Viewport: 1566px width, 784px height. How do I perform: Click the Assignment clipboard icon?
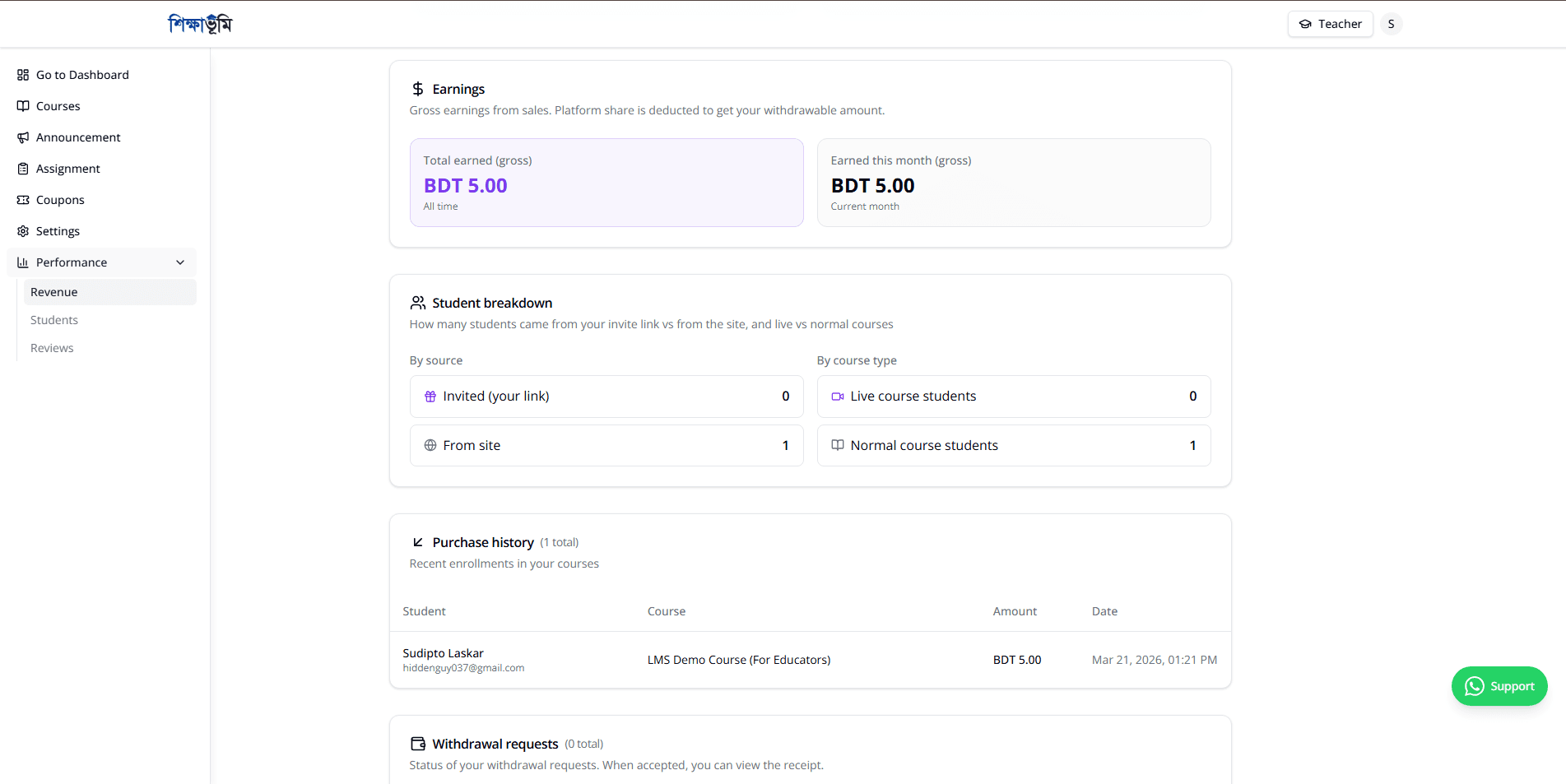[x=23, y=169]
